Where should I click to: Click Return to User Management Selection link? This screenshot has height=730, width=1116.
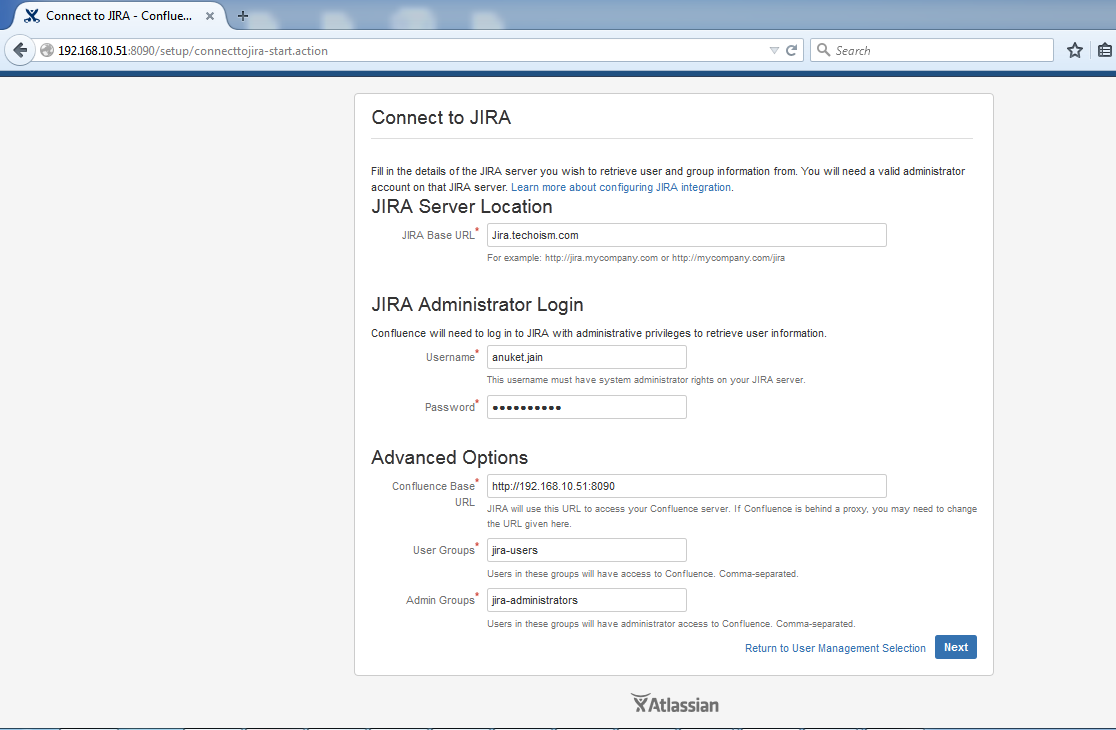click(835, 648)
